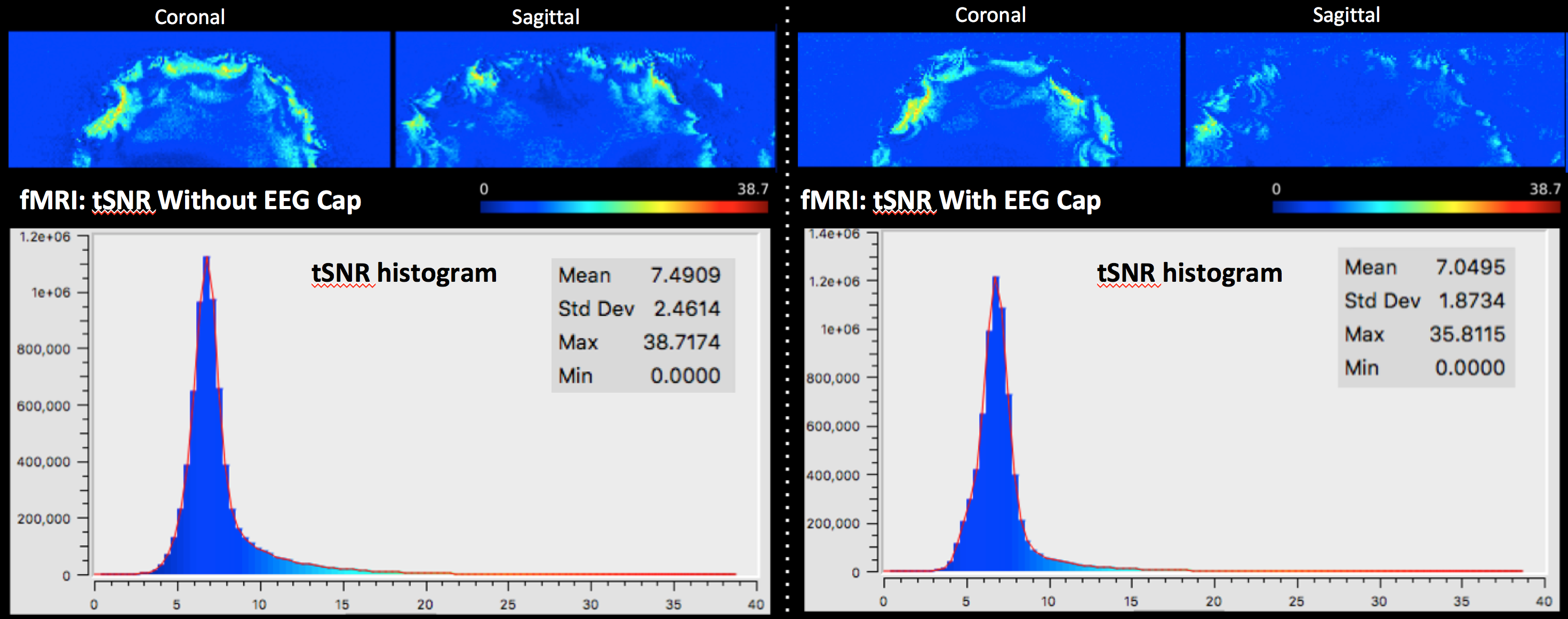Click the 'tSNR histogram' label in left chart

[404, 273]
